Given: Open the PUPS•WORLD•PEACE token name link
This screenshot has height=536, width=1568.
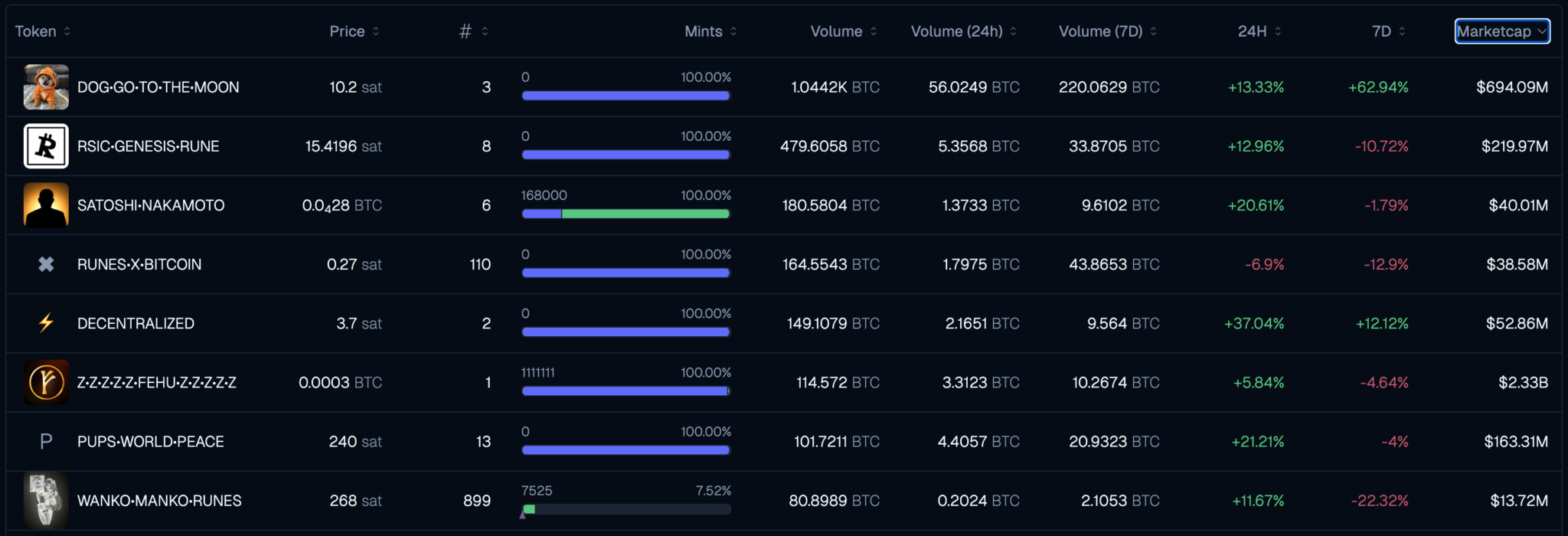Looking at the screenshot, I should 150,442.
